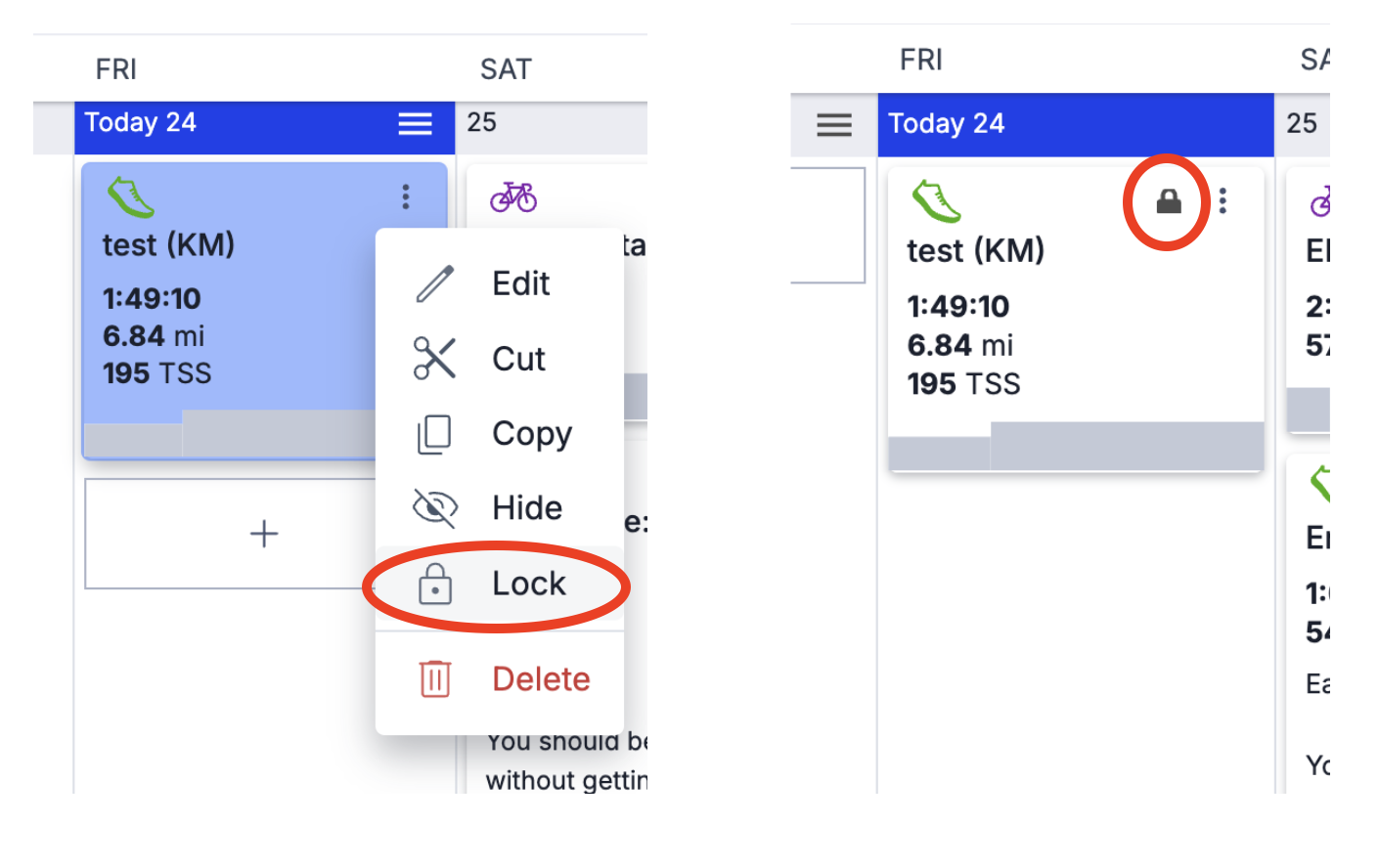The image size is (1379, 868).
Task: Select Copy from the workout menu
Action: click(x=531, y=434)
